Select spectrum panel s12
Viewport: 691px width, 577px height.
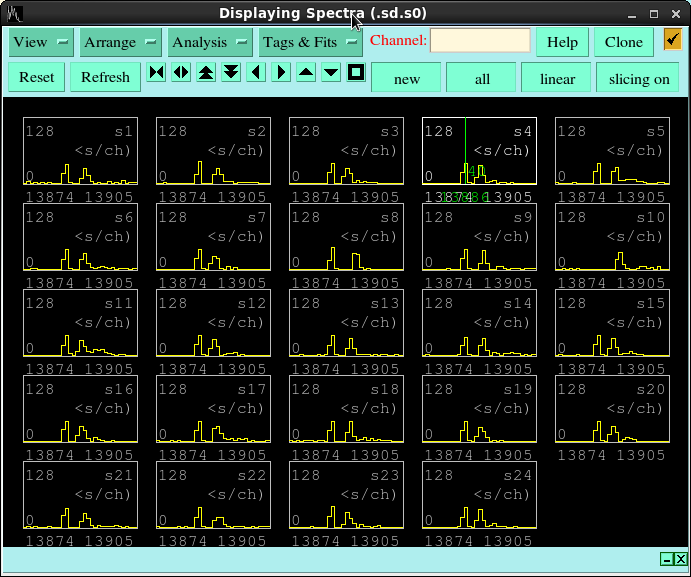tap(214, 323)
